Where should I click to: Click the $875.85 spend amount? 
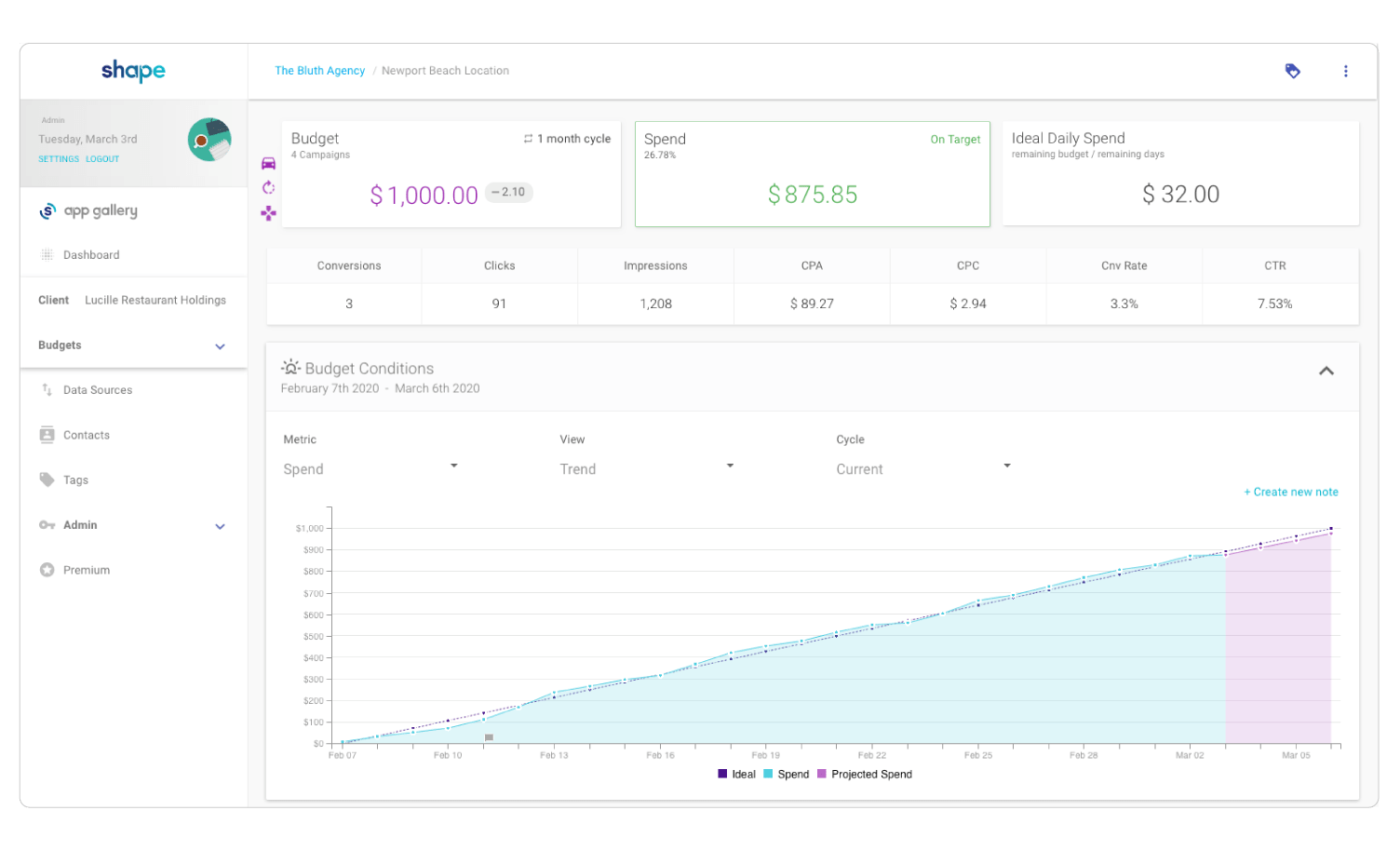coord(813,195)
